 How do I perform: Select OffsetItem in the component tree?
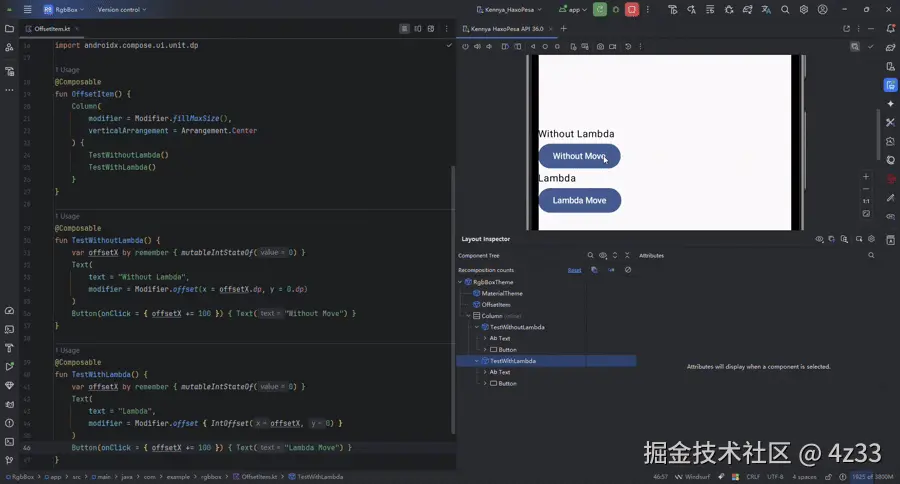click(491, 305)
